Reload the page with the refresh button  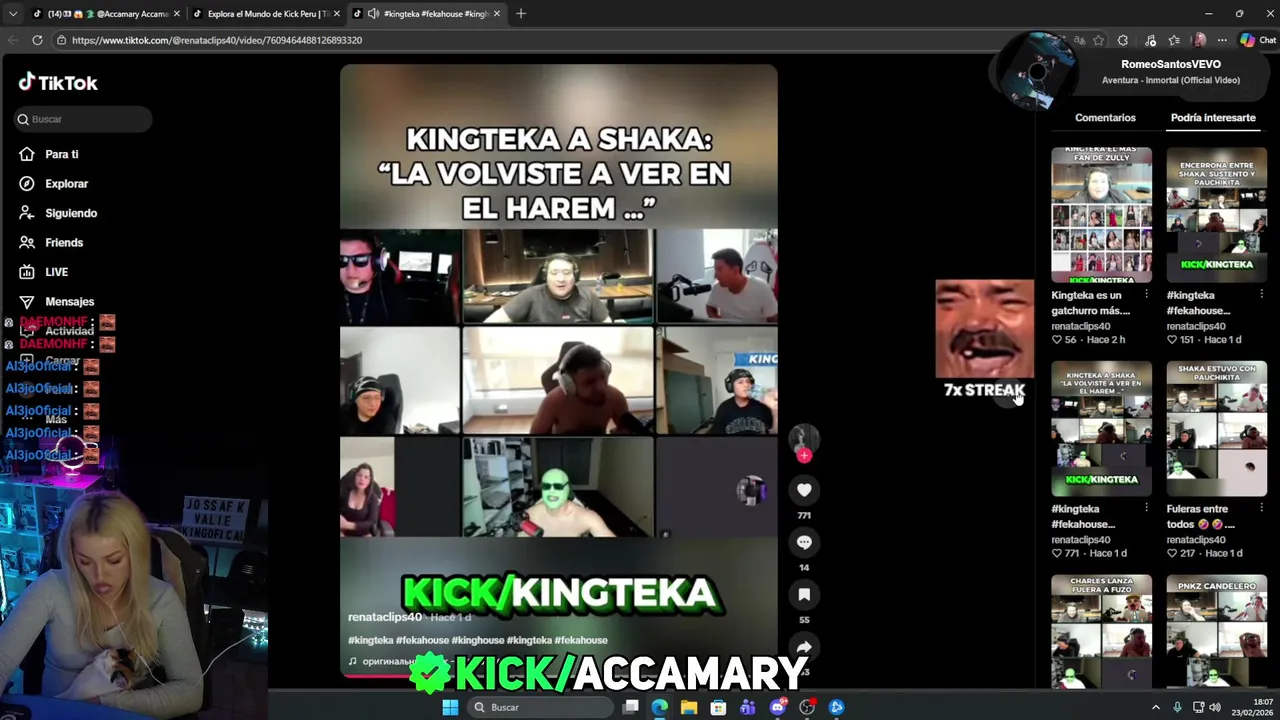37,40
